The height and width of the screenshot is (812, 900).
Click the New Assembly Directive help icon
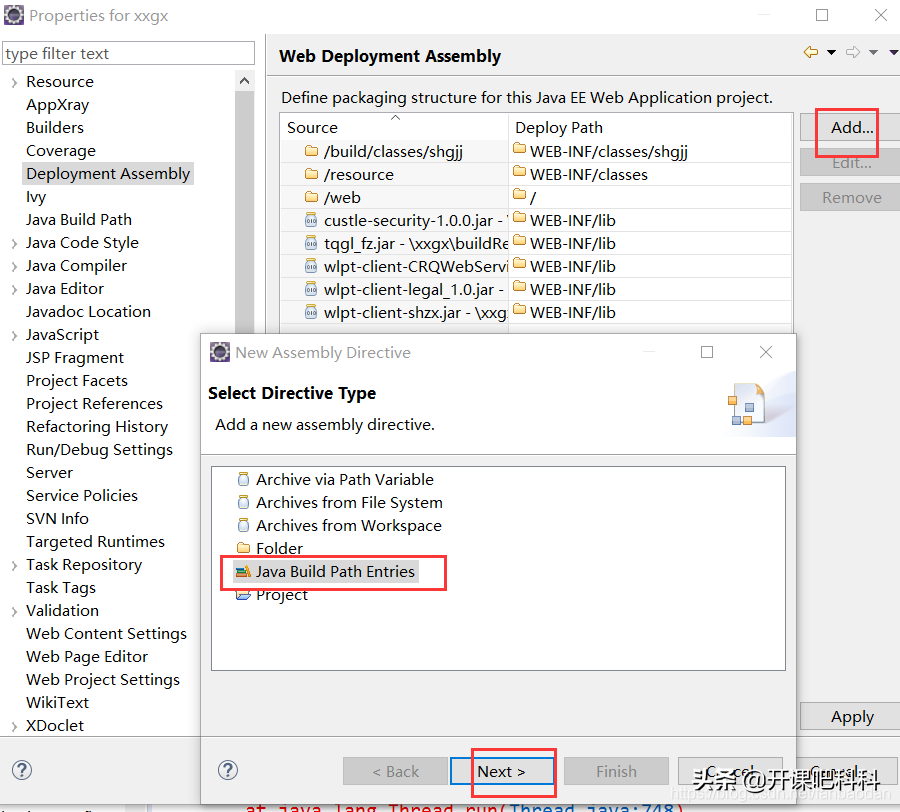pos(228,770)
